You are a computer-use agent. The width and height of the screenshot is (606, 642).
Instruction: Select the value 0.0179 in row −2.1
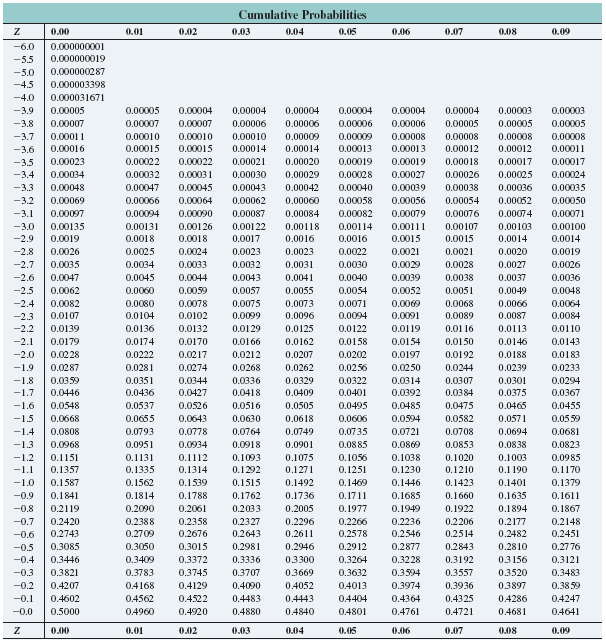coord(65,342)
